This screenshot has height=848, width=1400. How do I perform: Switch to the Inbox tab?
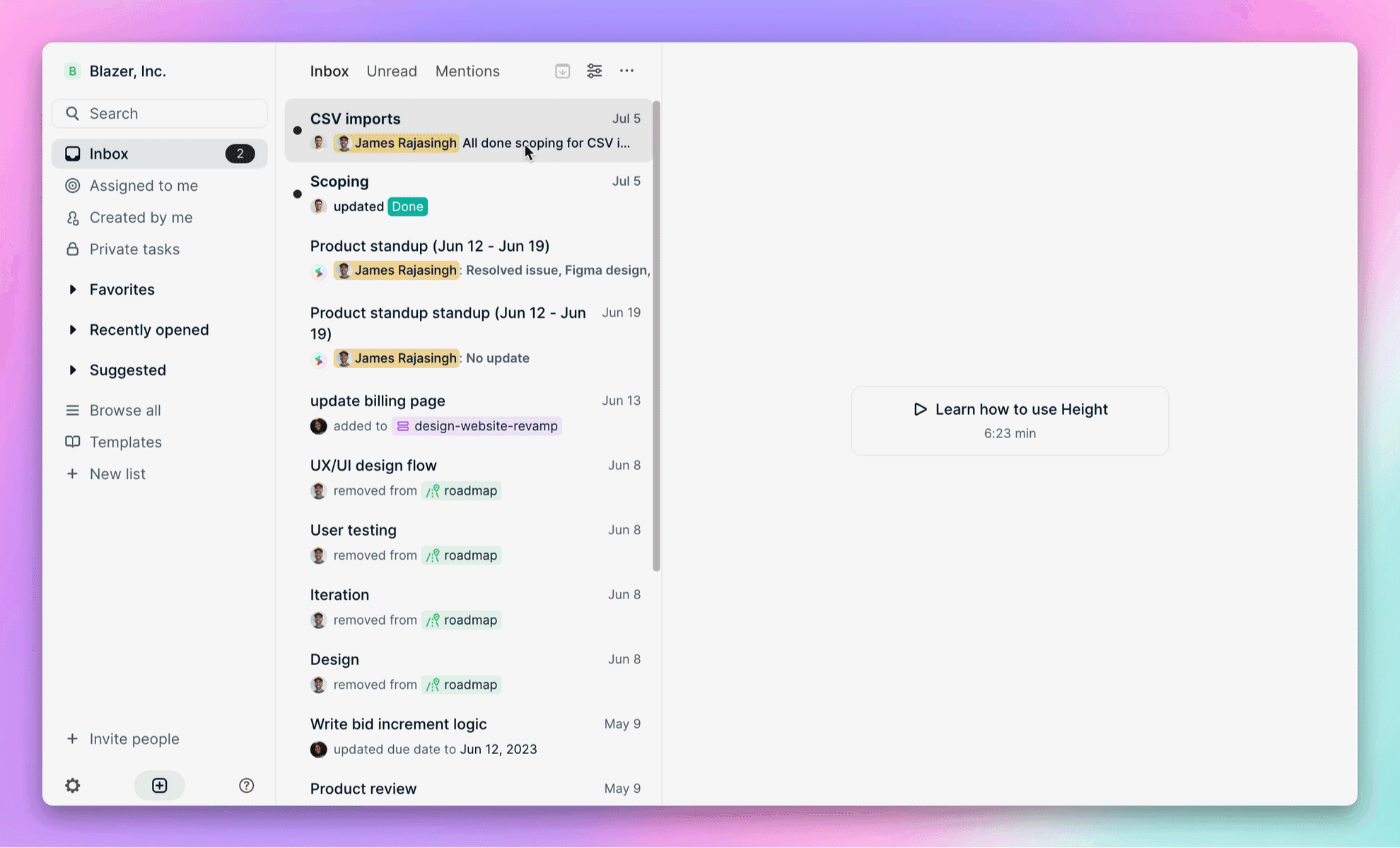329,71
